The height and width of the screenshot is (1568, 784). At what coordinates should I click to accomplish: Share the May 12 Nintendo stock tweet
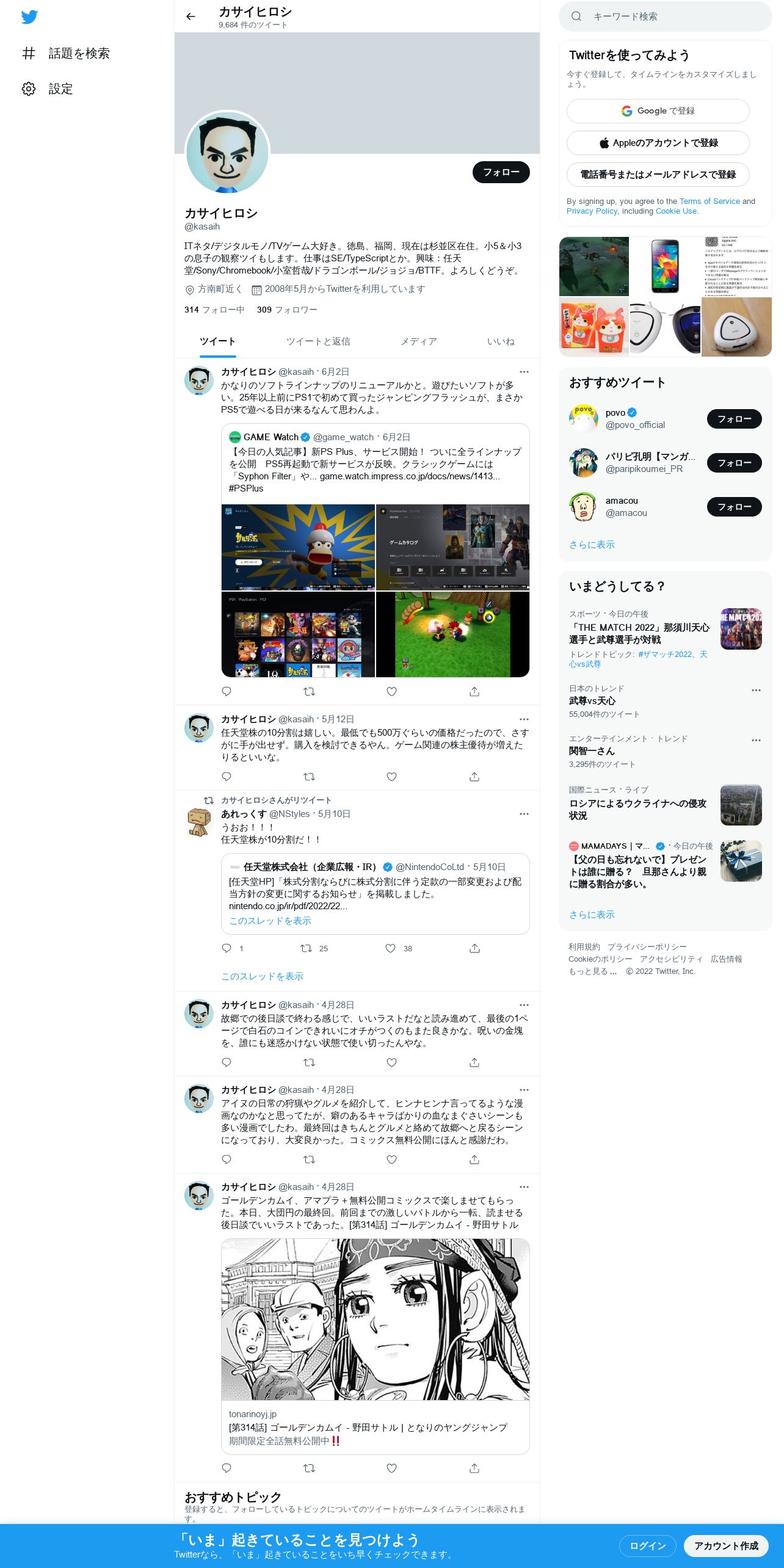tap(474, 777)
